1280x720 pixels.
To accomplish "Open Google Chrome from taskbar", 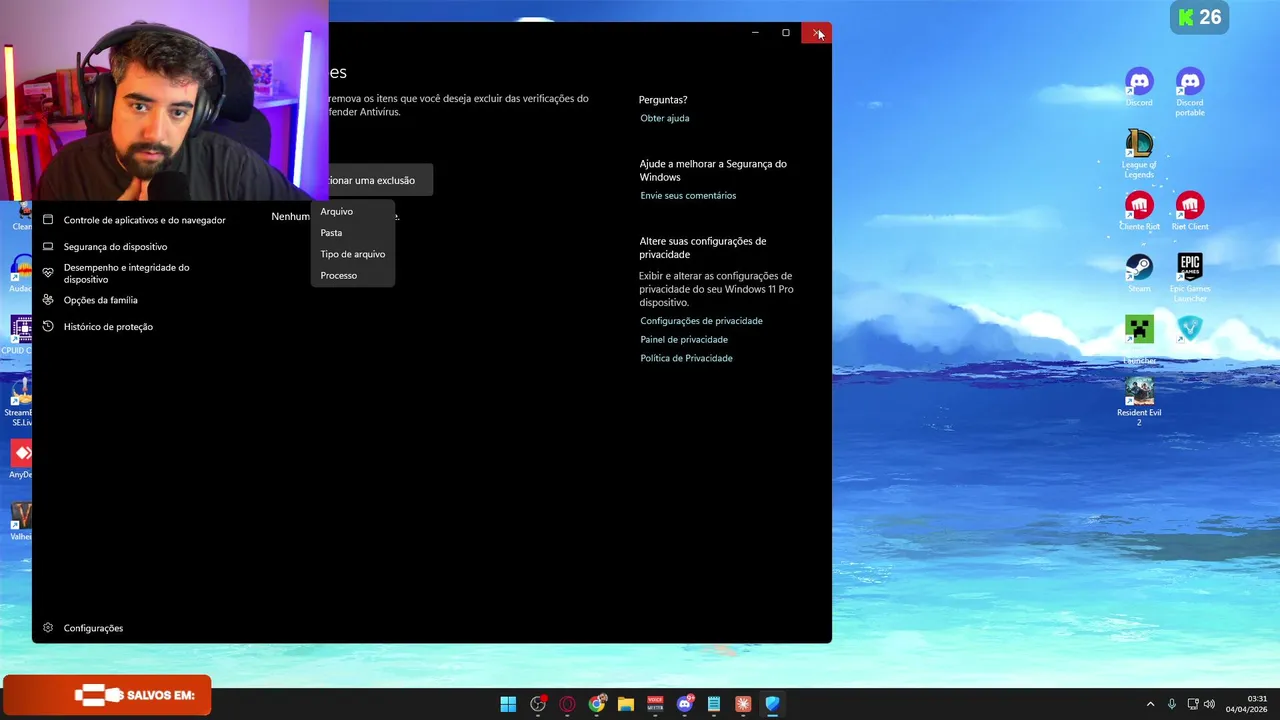I will (597, 704).
